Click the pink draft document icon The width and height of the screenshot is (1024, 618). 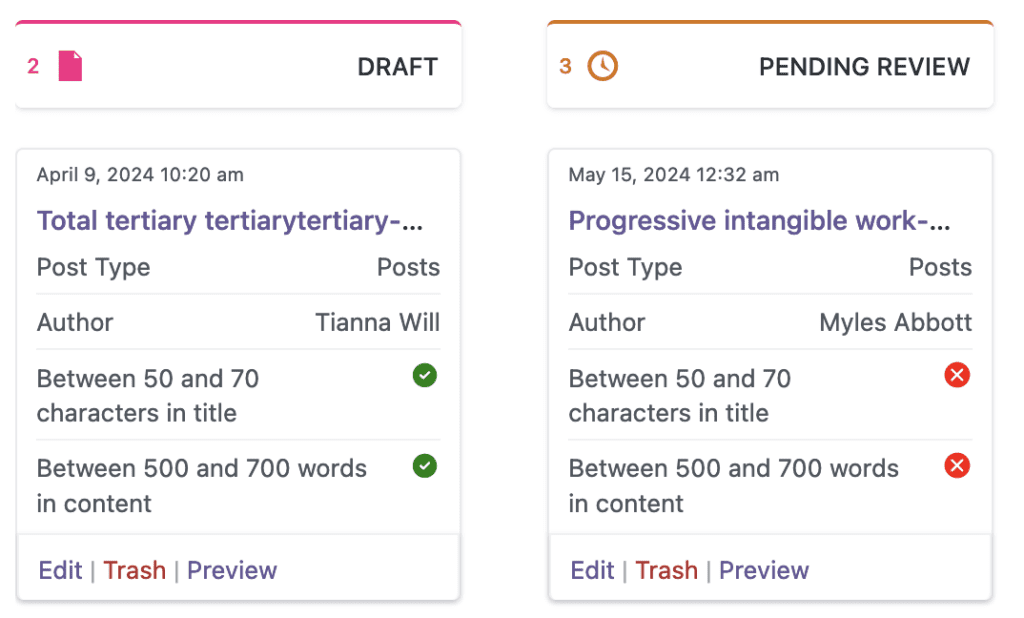click(x=68, y=65)
